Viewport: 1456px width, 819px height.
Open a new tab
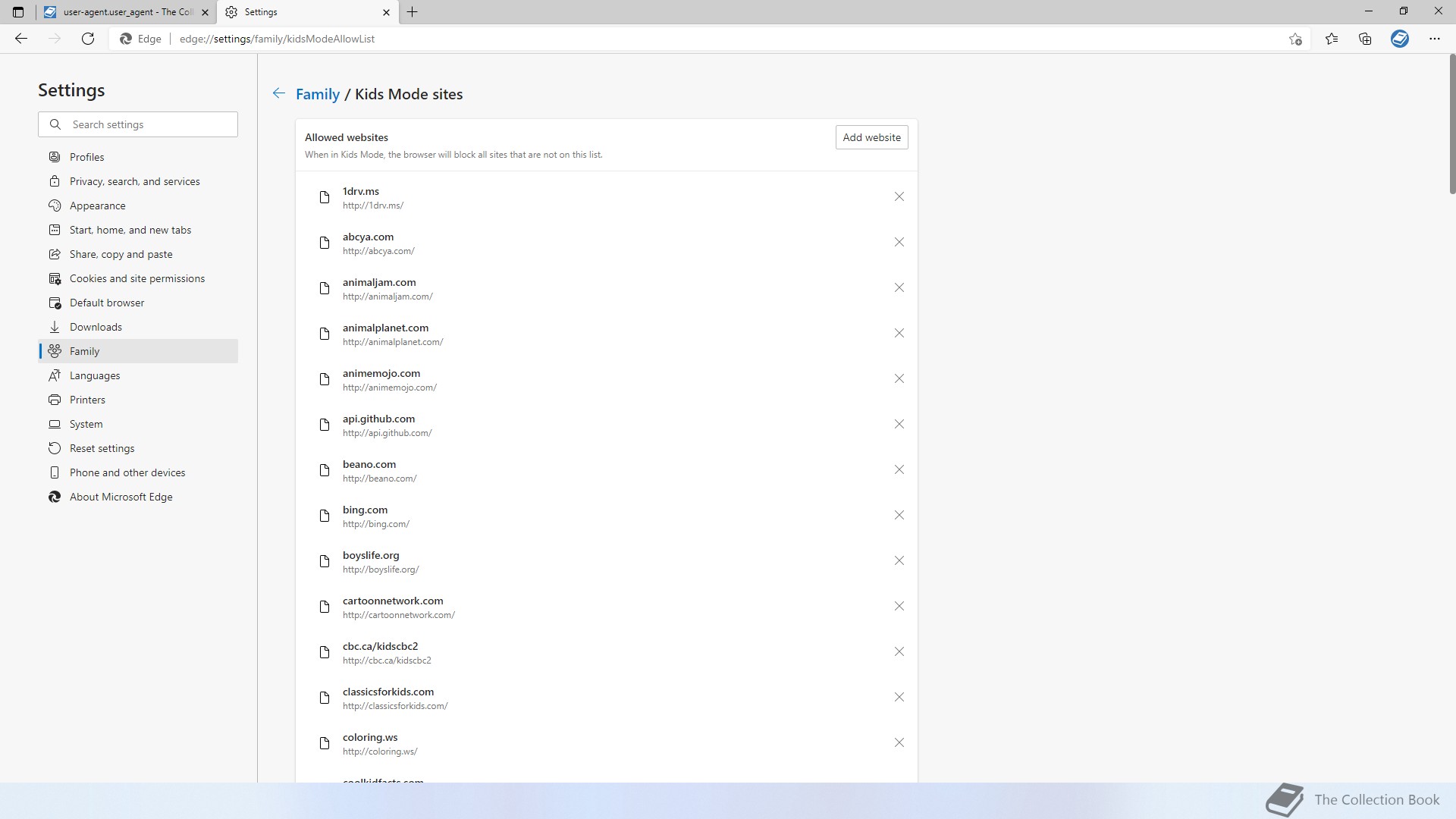(x=412, y=12)
